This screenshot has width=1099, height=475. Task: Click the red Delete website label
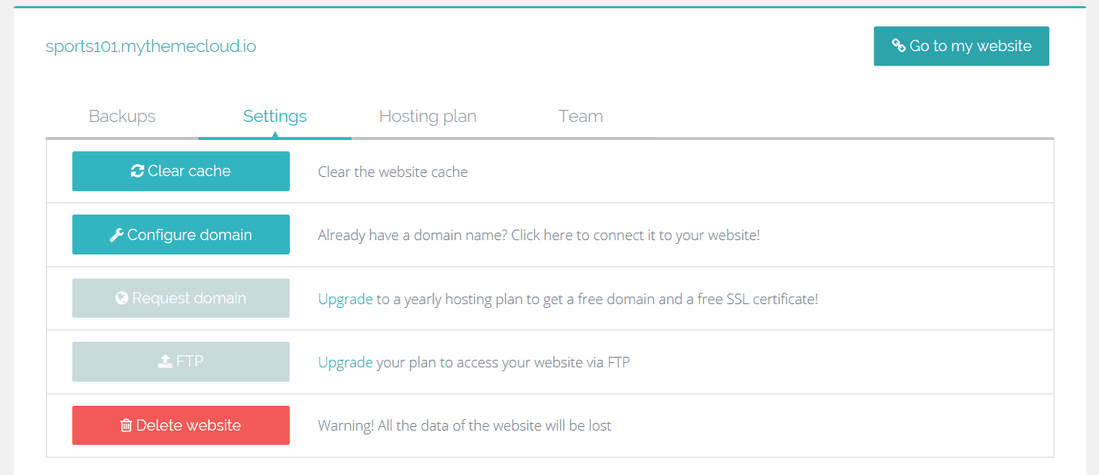(188, 425)
